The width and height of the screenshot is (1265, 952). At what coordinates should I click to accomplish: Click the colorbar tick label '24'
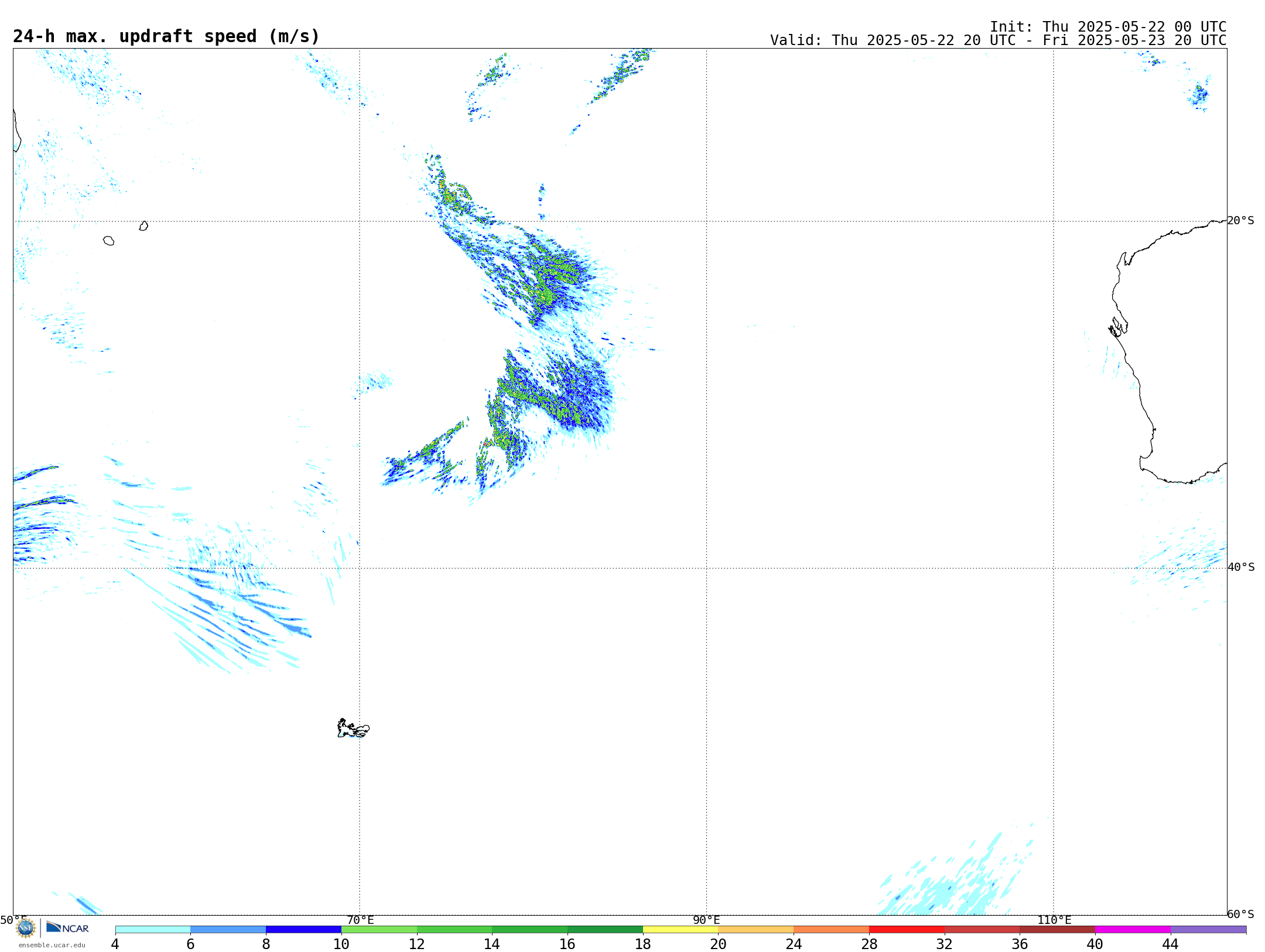pyautogui.click(x=794, y=944)
